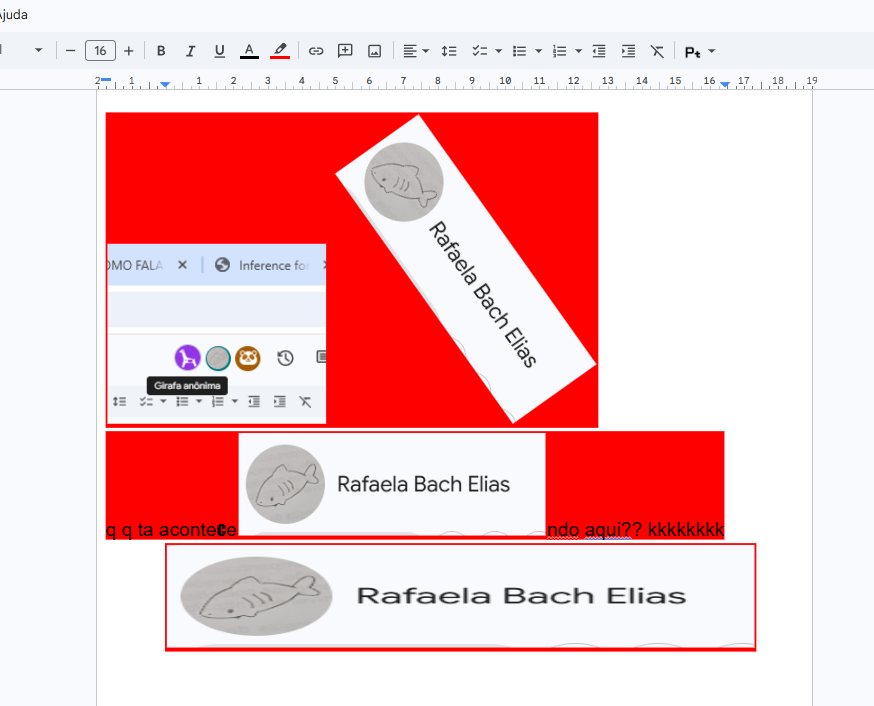
Task: Select the Girafa anônima screenshot image
Action: (216, 333)
